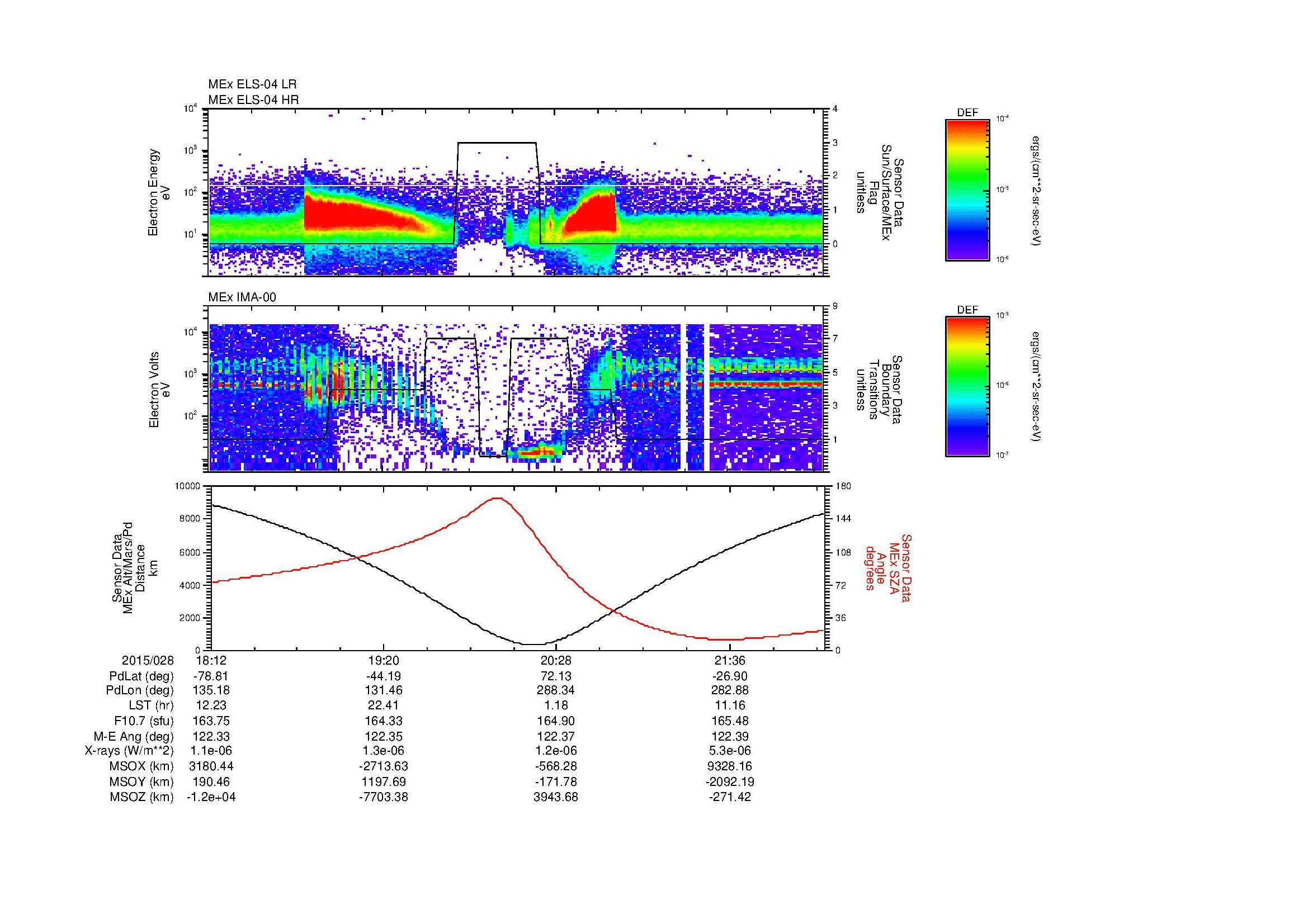1308x924 pixels.
Task: Select the "MSOX (km)" row label
Action: (142, 766)
